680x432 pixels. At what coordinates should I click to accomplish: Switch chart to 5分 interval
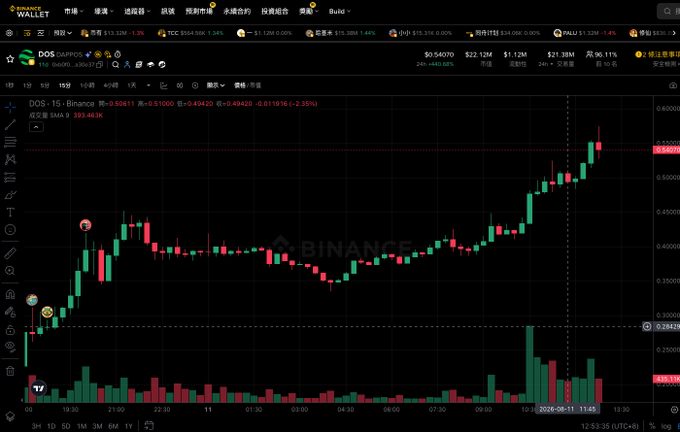[45, 85]
